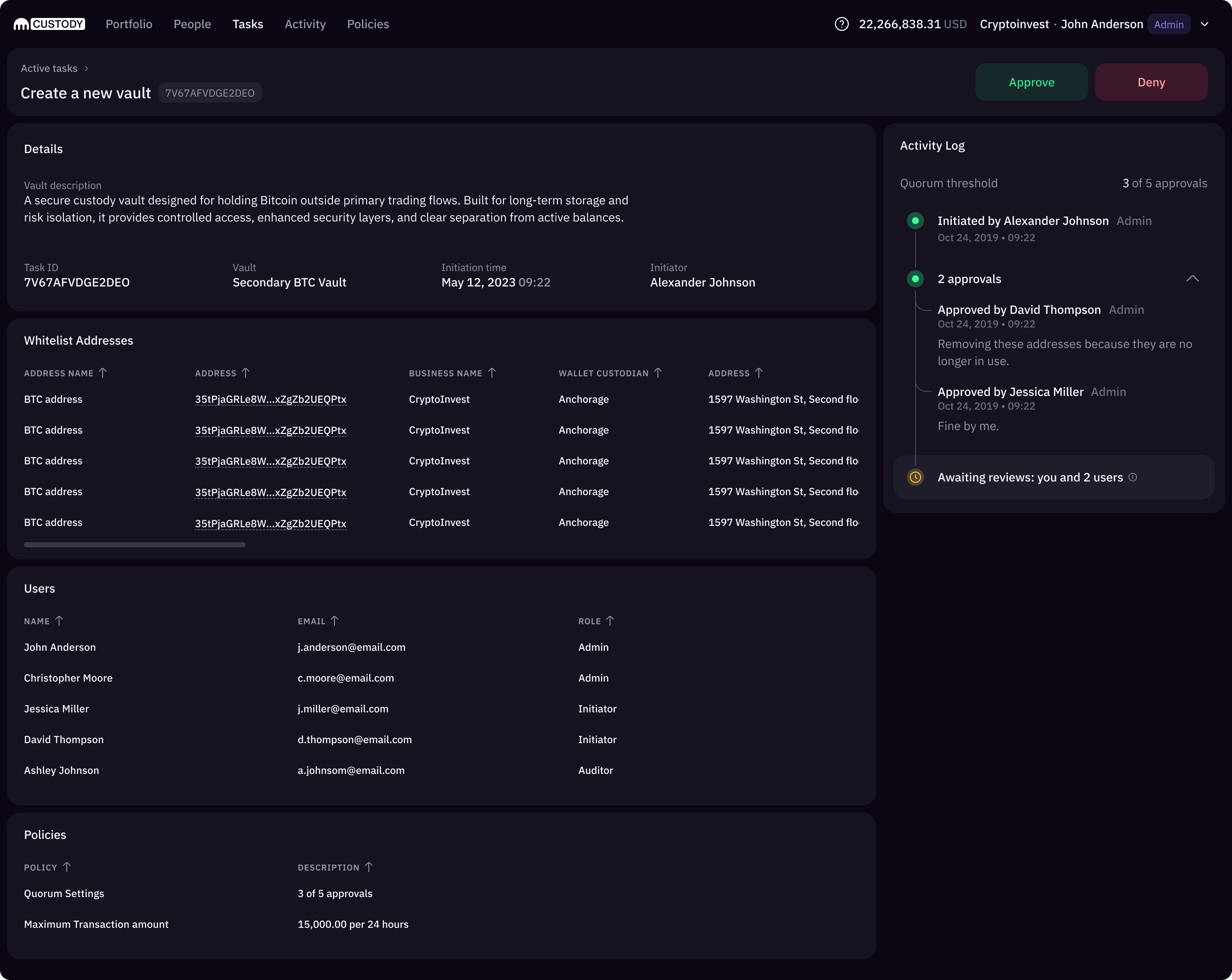Select the Tasks tab
Viewport: 1232px width, 980px height.
[x=248, y=24]
